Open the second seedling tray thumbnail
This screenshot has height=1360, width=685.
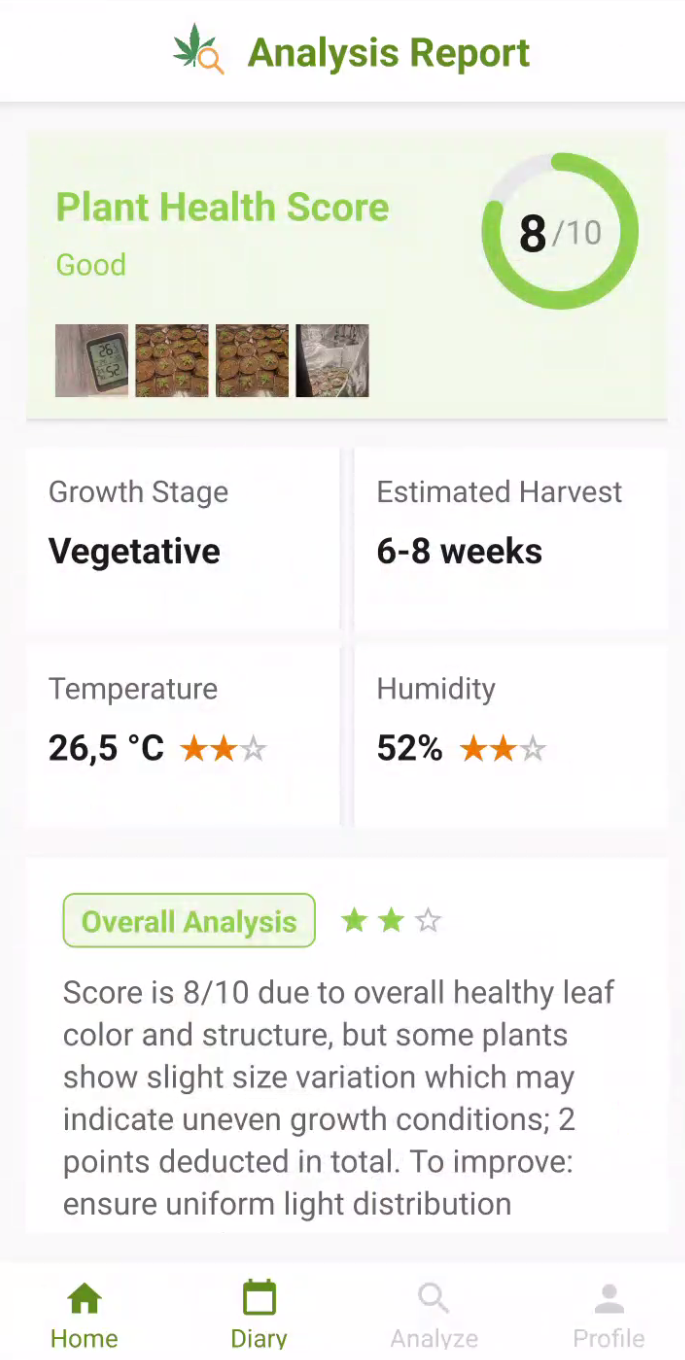pyautogui.click(x=172, y=361)
